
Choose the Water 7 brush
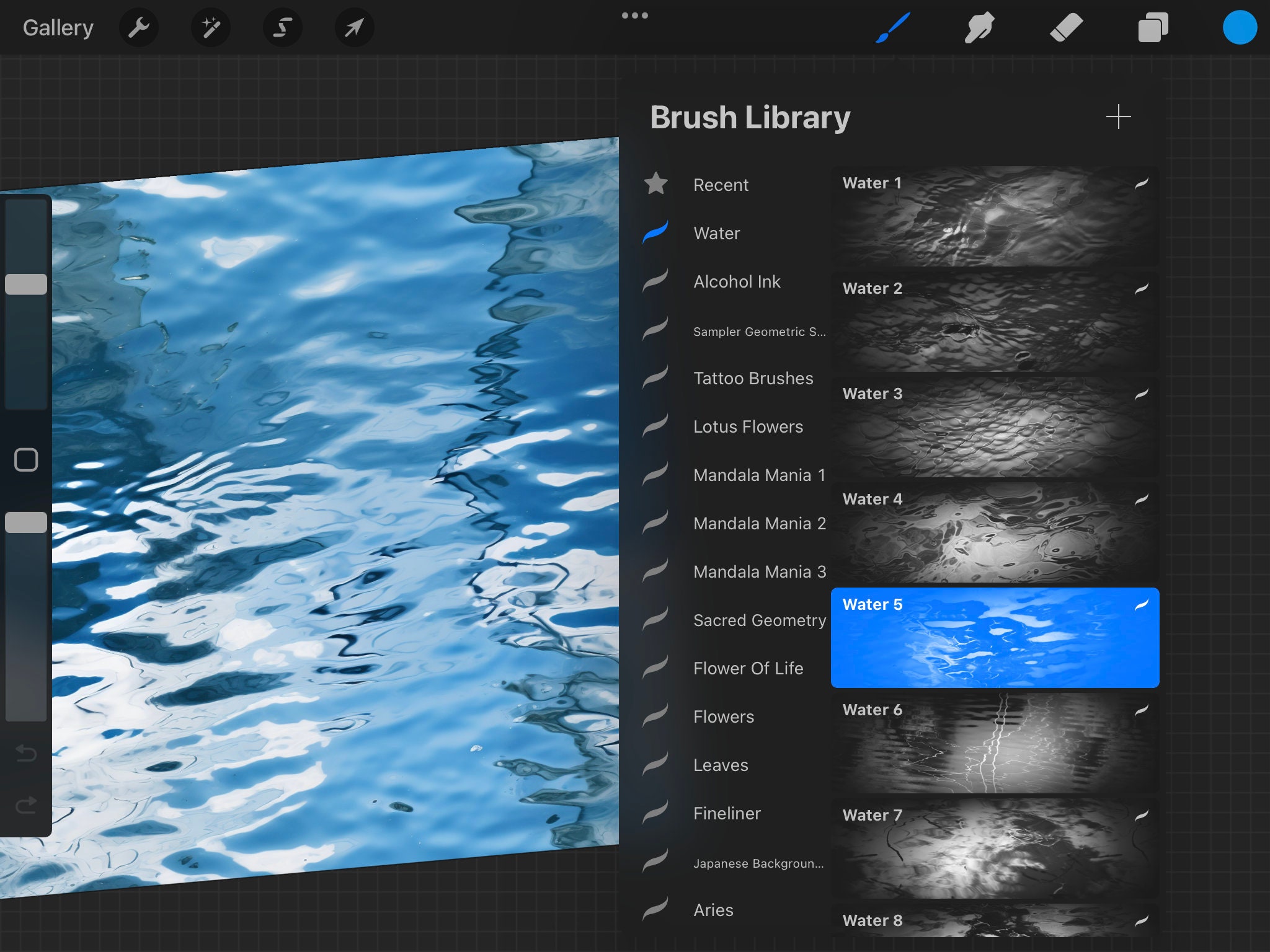click(x=995, y=848)
